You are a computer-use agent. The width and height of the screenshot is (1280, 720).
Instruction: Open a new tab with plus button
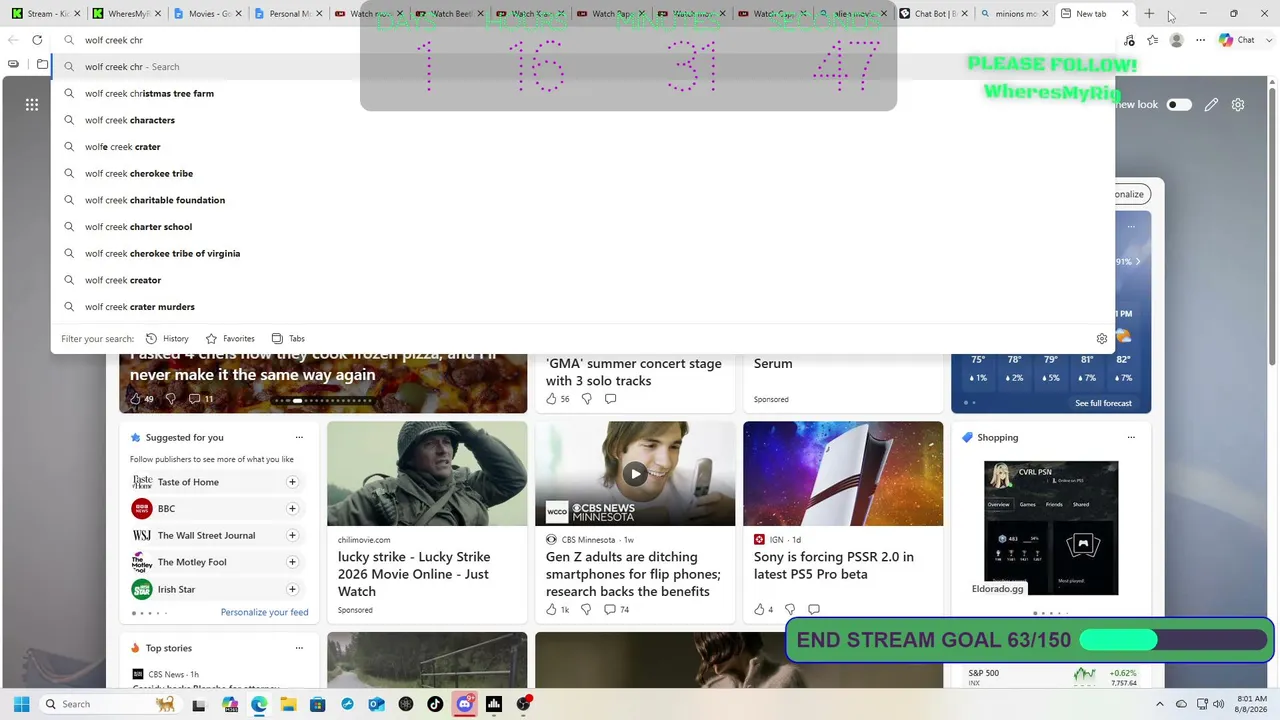coord(1149,14)
